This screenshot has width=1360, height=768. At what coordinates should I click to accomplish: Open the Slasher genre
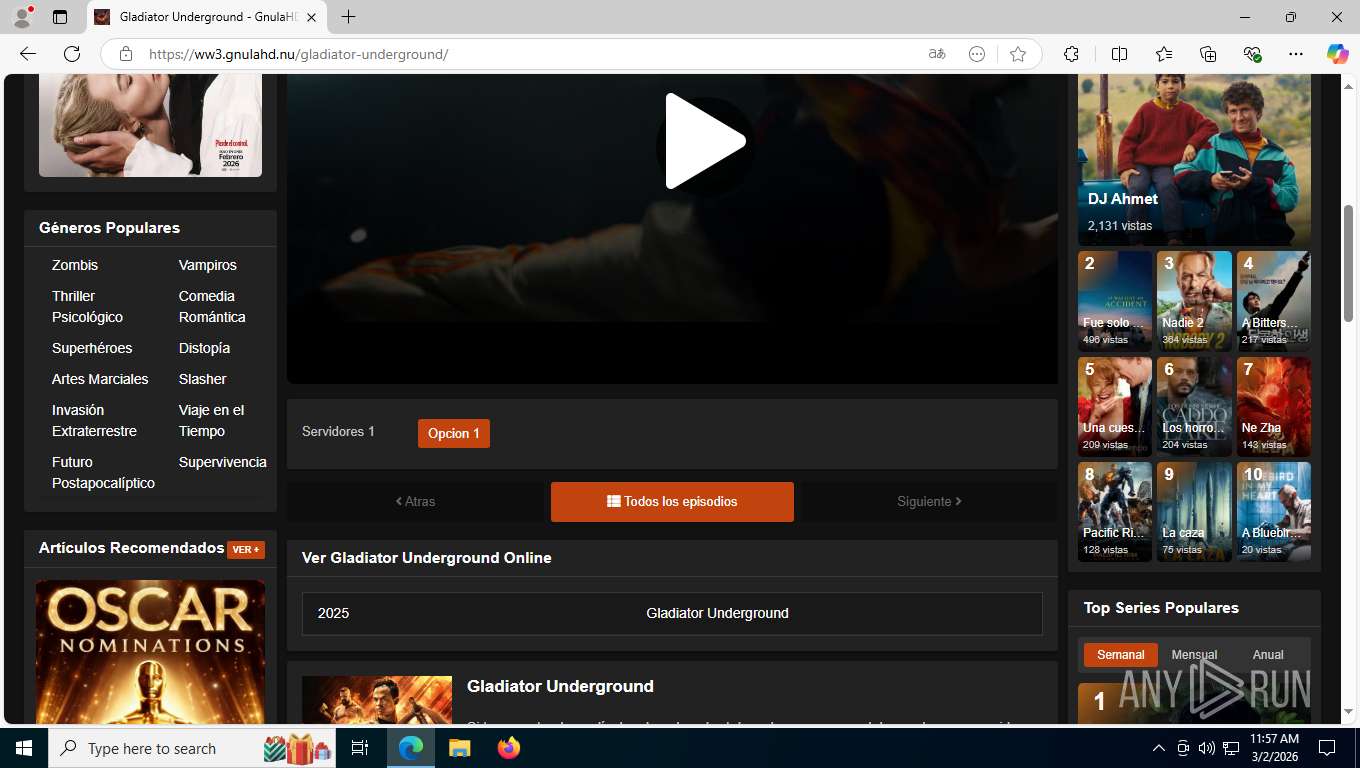point(203,379)
